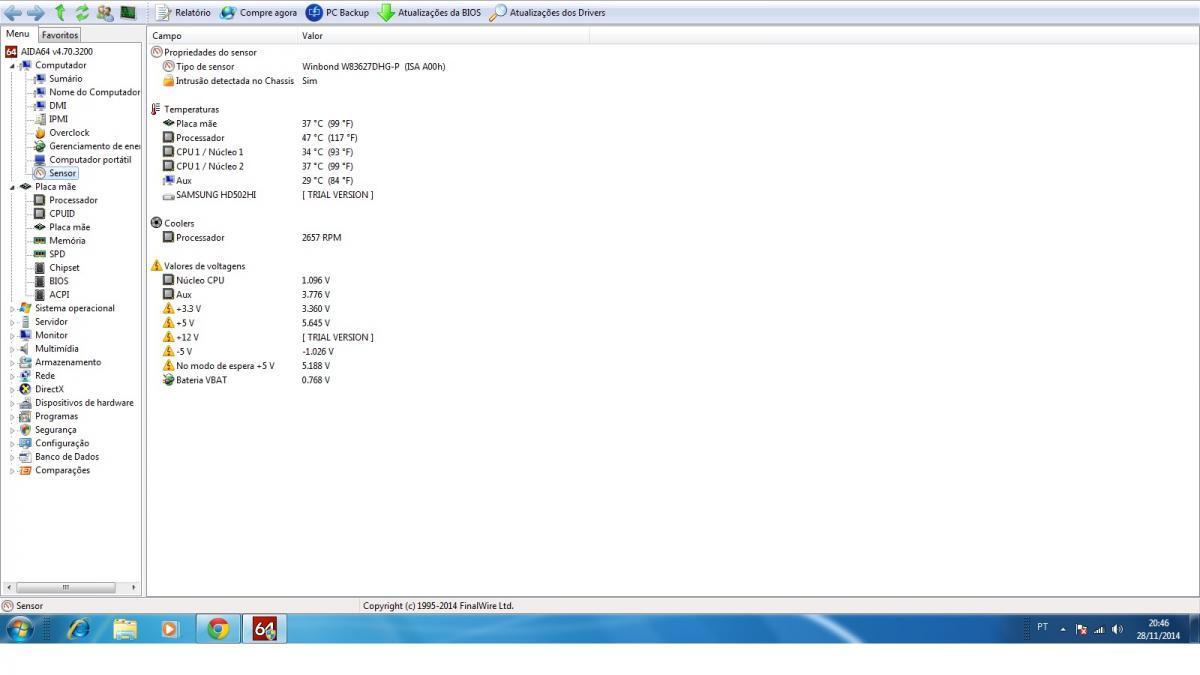This screenshot has height=675, width=1200.
Task: Open PC Backup from the toolbar
Action: click(337, 13)
